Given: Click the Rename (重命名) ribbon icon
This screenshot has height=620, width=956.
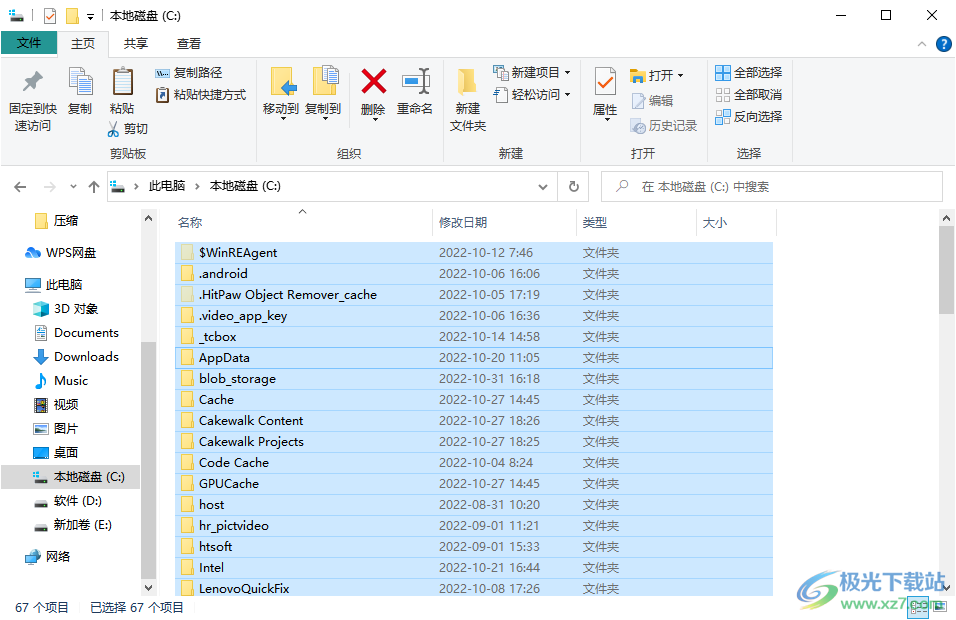Looking at the screenshot, I should [416, 82].
